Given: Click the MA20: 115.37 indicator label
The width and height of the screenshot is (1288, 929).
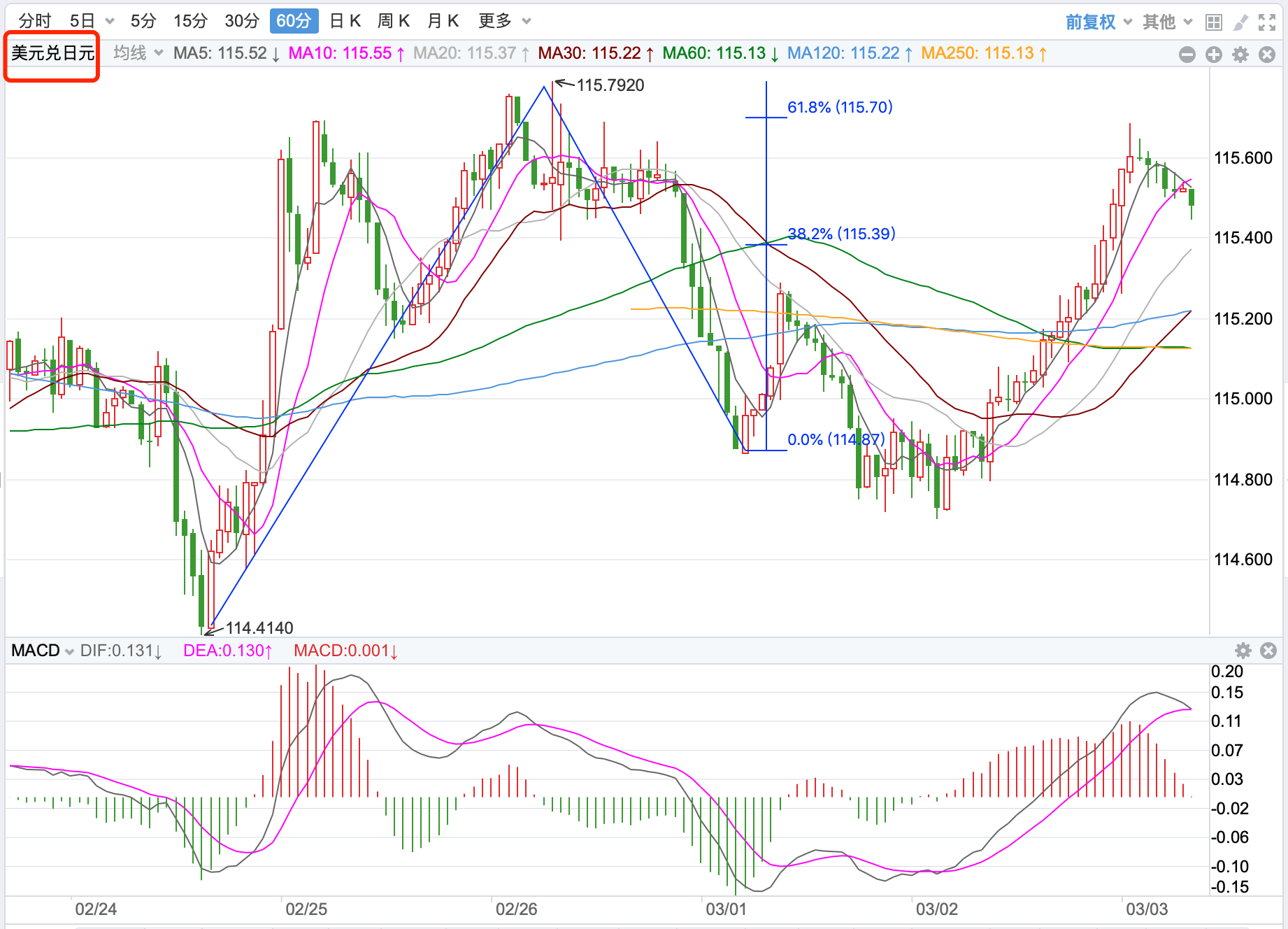Looking at the screenshot, I should point(471,53).
